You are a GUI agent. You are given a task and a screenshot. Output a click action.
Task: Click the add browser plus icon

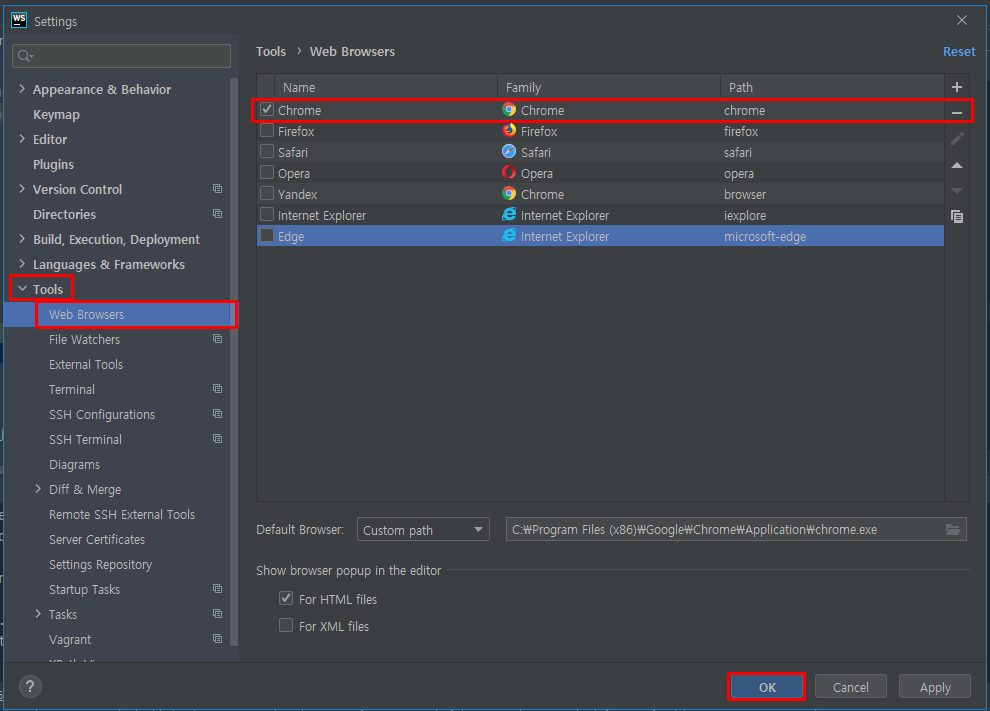957,87
